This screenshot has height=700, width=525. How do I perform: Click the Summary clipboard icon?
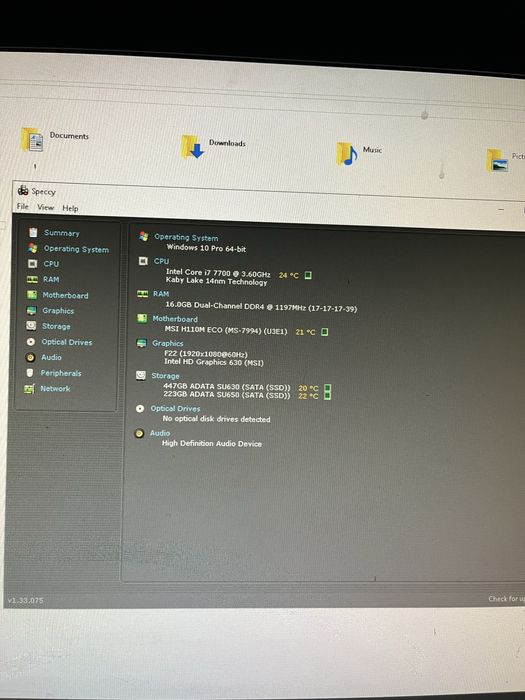coord(33,232)
